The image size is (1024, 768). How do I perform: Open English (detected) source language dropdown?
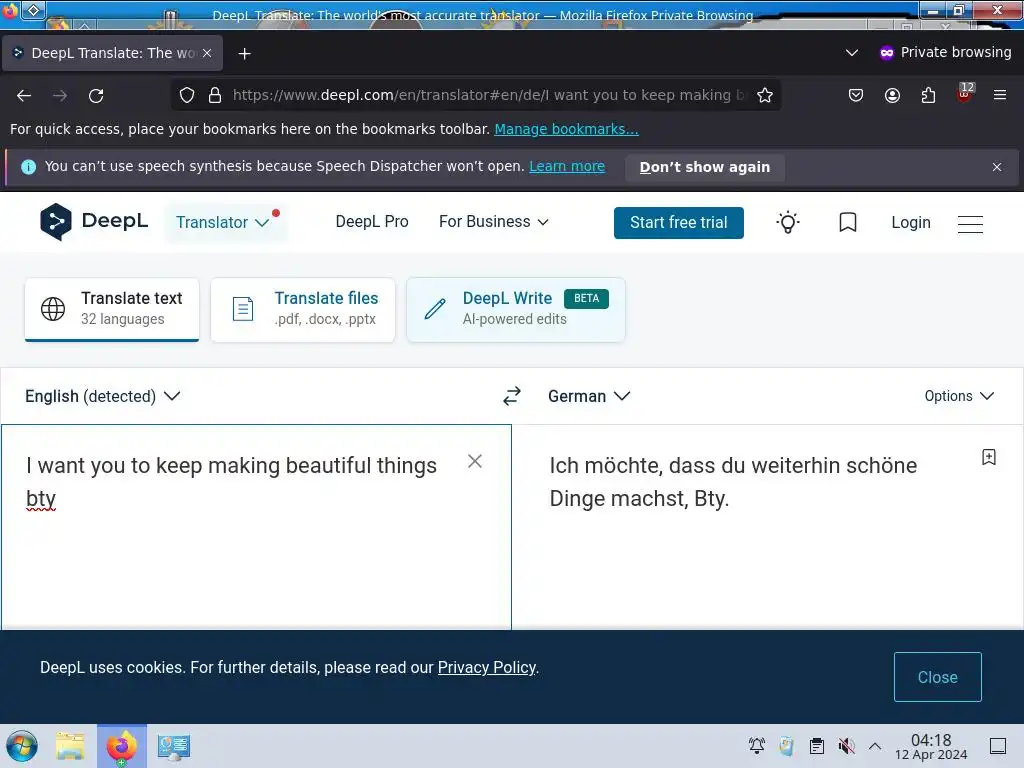tap(103, 396)
